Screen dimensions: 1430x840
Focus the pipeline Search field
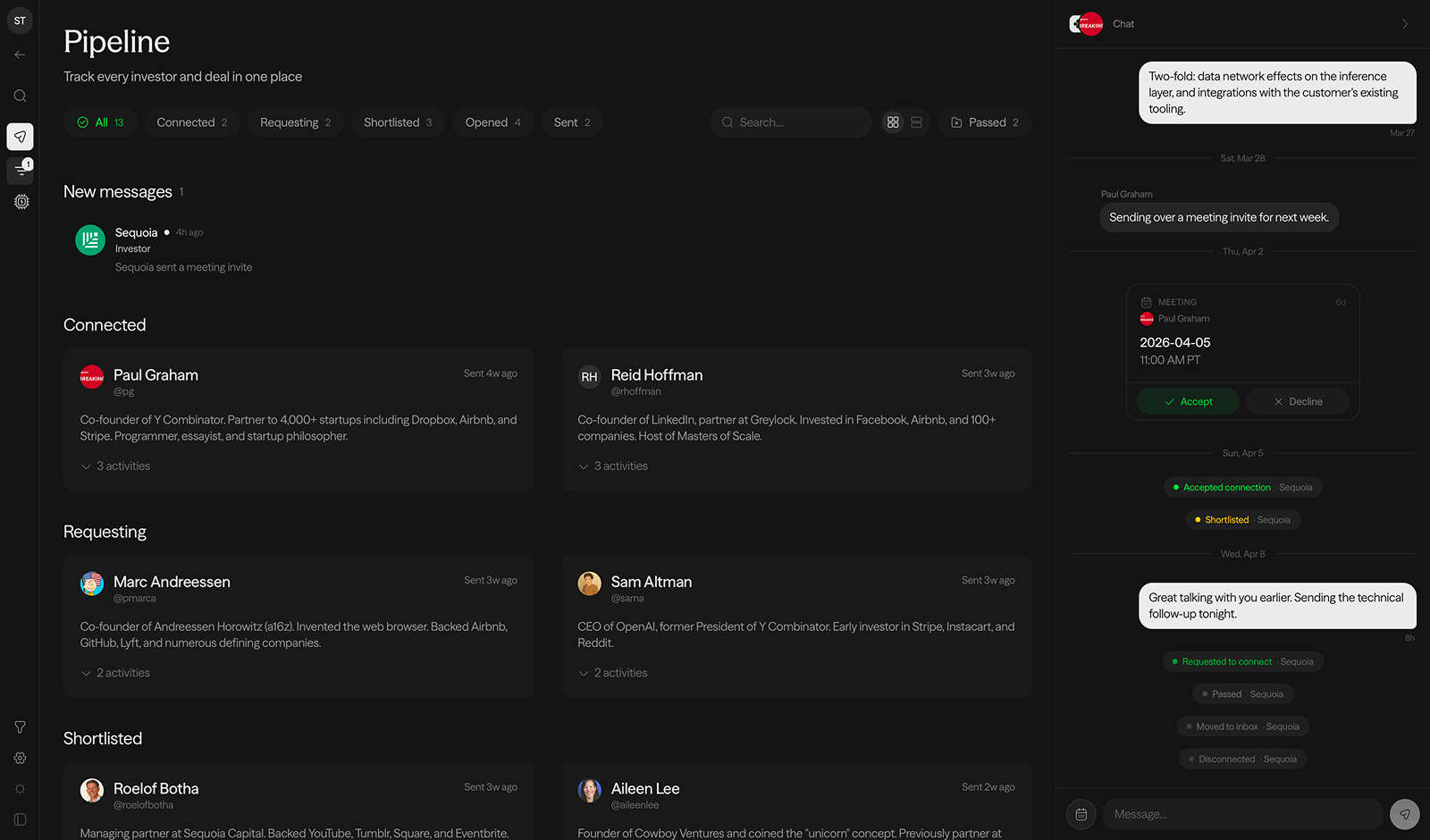(791, 122)
